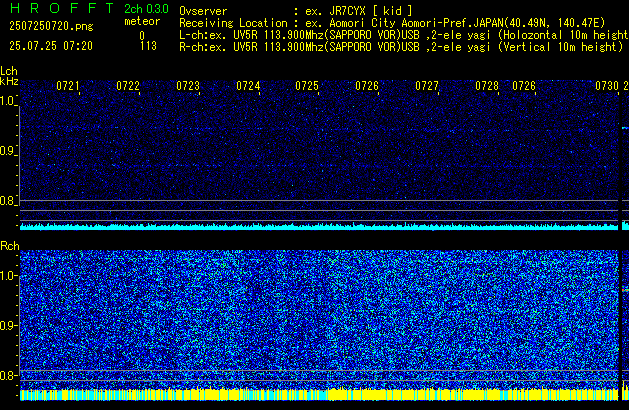Viewport: 629px width, 410px height.
Task: Click the 0.8 kHz tick in Lch
Action: pyautogui.click(x=8, y=201)
